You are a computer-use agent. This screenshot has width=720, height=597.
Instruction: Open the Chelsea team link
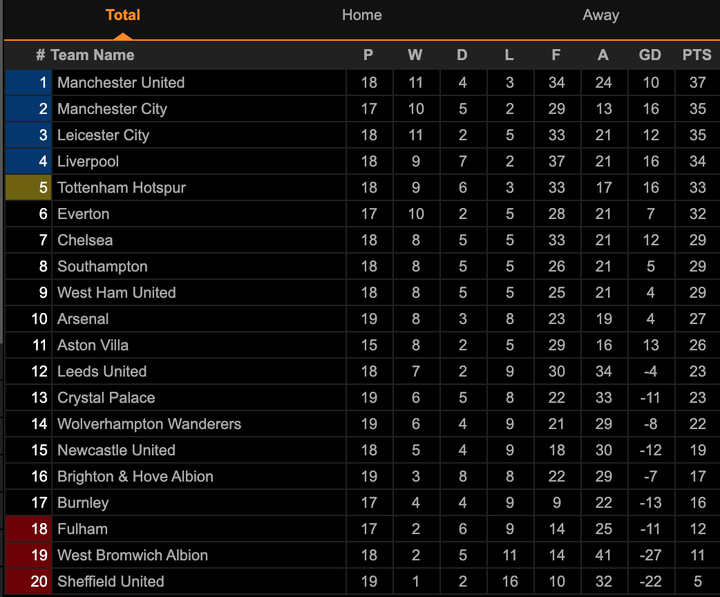(85, 240)
